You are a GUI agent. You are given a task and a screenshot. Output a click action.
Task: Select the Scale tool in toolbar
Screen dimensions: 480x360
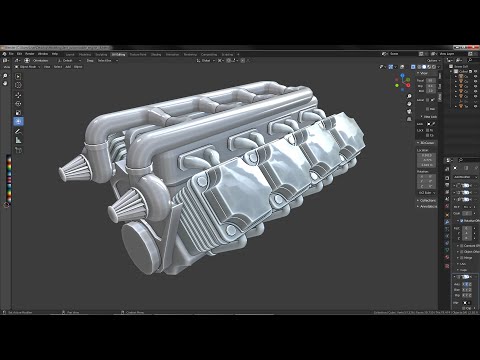point(18,113)
